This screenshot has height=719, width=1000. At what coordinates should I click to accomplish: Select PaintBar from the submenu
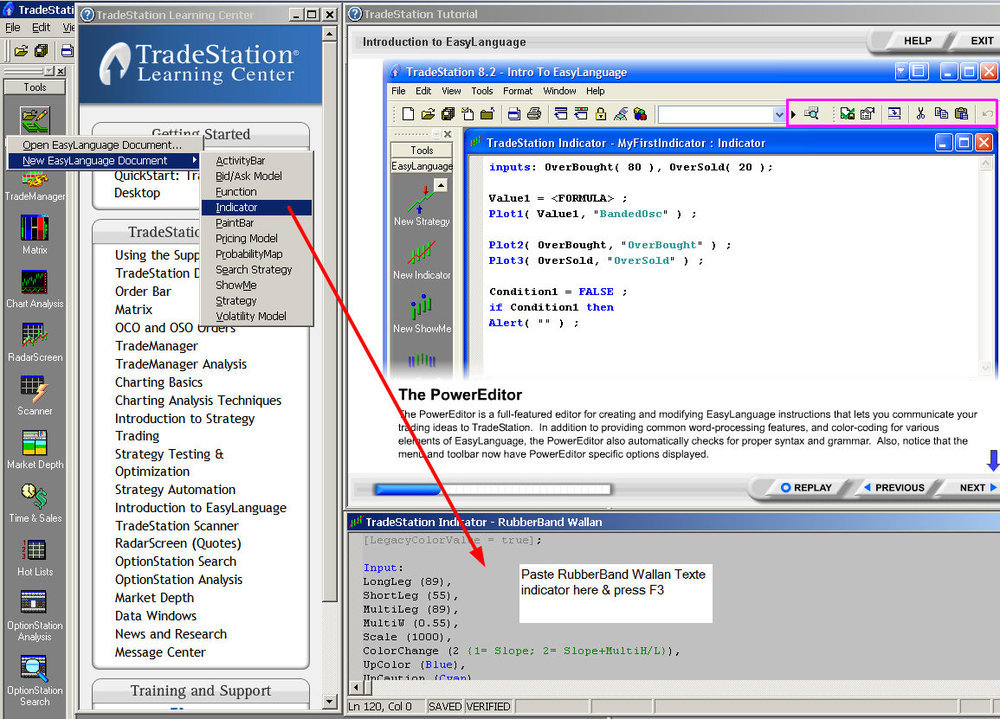point(256,223)
